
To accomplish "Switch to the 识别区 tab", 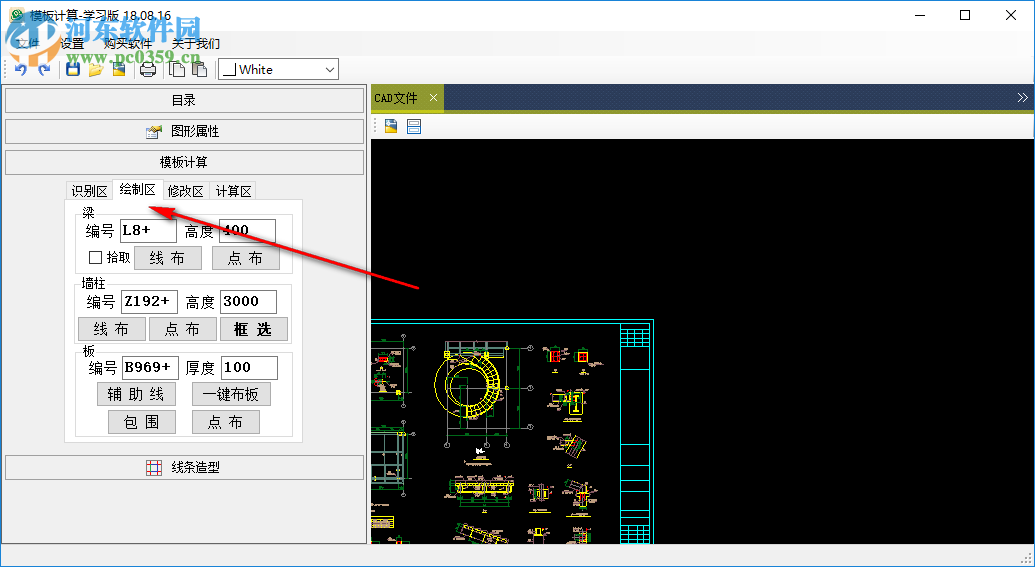I will click(89, 191).
